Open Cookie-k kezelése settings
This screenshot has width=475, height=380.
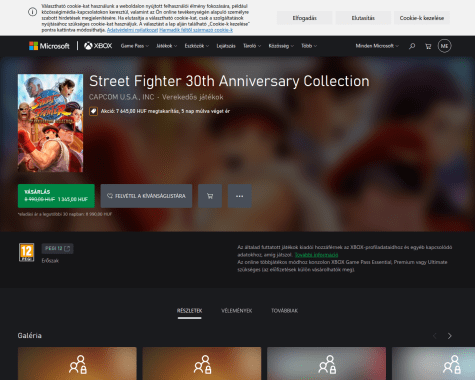coord(422,18)
